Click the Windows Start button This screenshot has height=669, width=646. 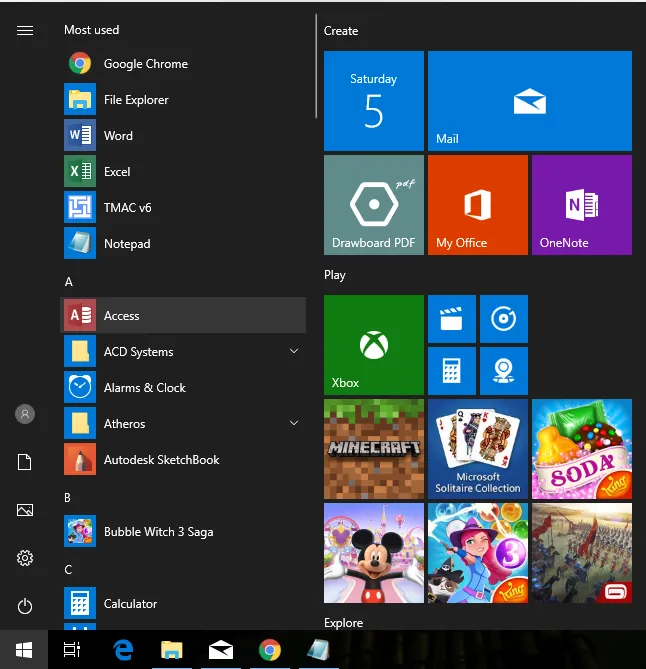point(24,650)
